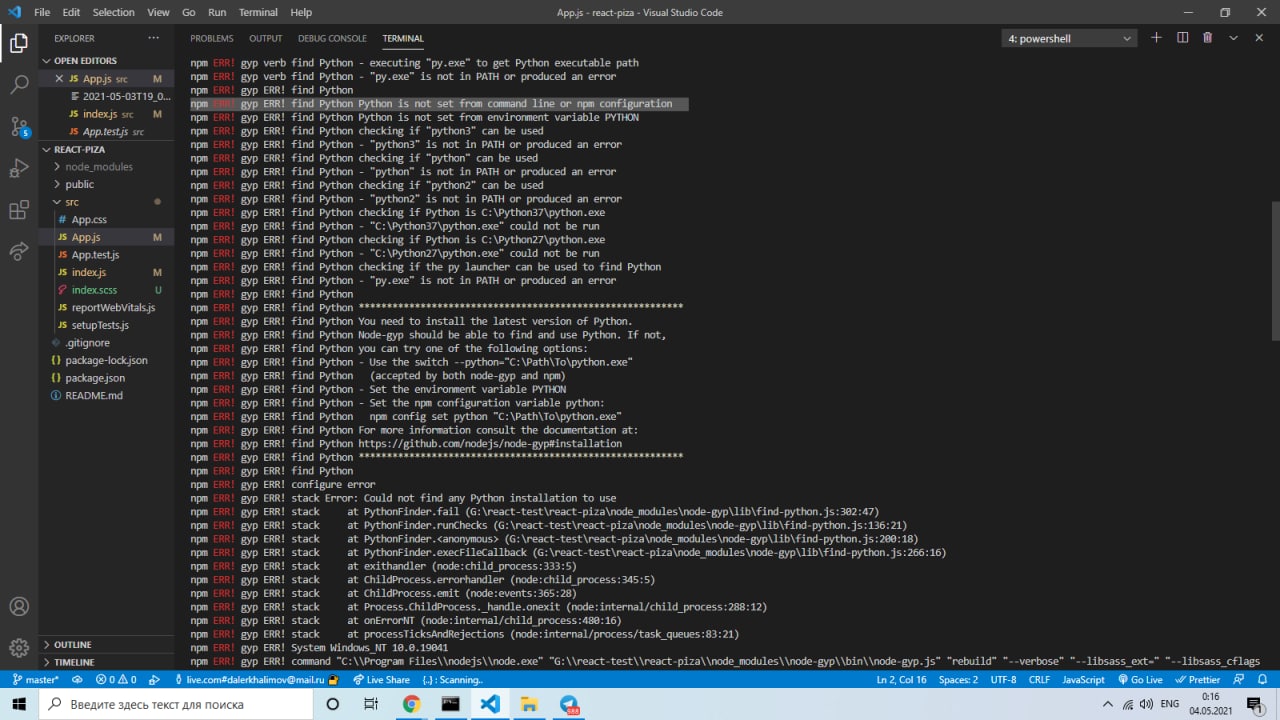Image resolution: width=1280 pixels, height=720 pixels.
Task: Open the terminal selector dropdown '4: powershell'
Action: (1069, 39)
